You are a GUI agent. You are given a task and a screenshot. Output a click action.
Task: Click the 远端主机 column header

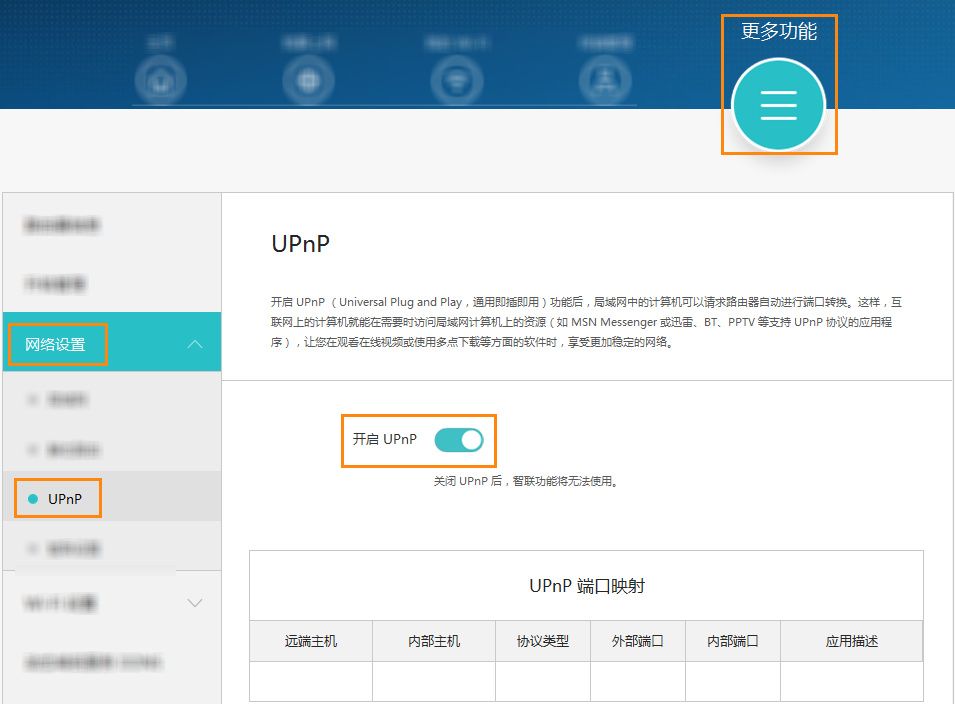coord(311,641)
